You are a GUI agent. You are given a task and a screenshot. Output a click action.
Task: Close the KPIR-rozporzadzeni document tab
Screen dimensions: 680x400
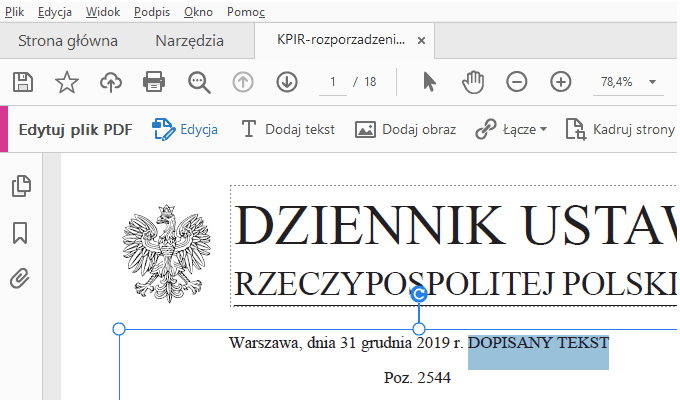tap(421, 40)
